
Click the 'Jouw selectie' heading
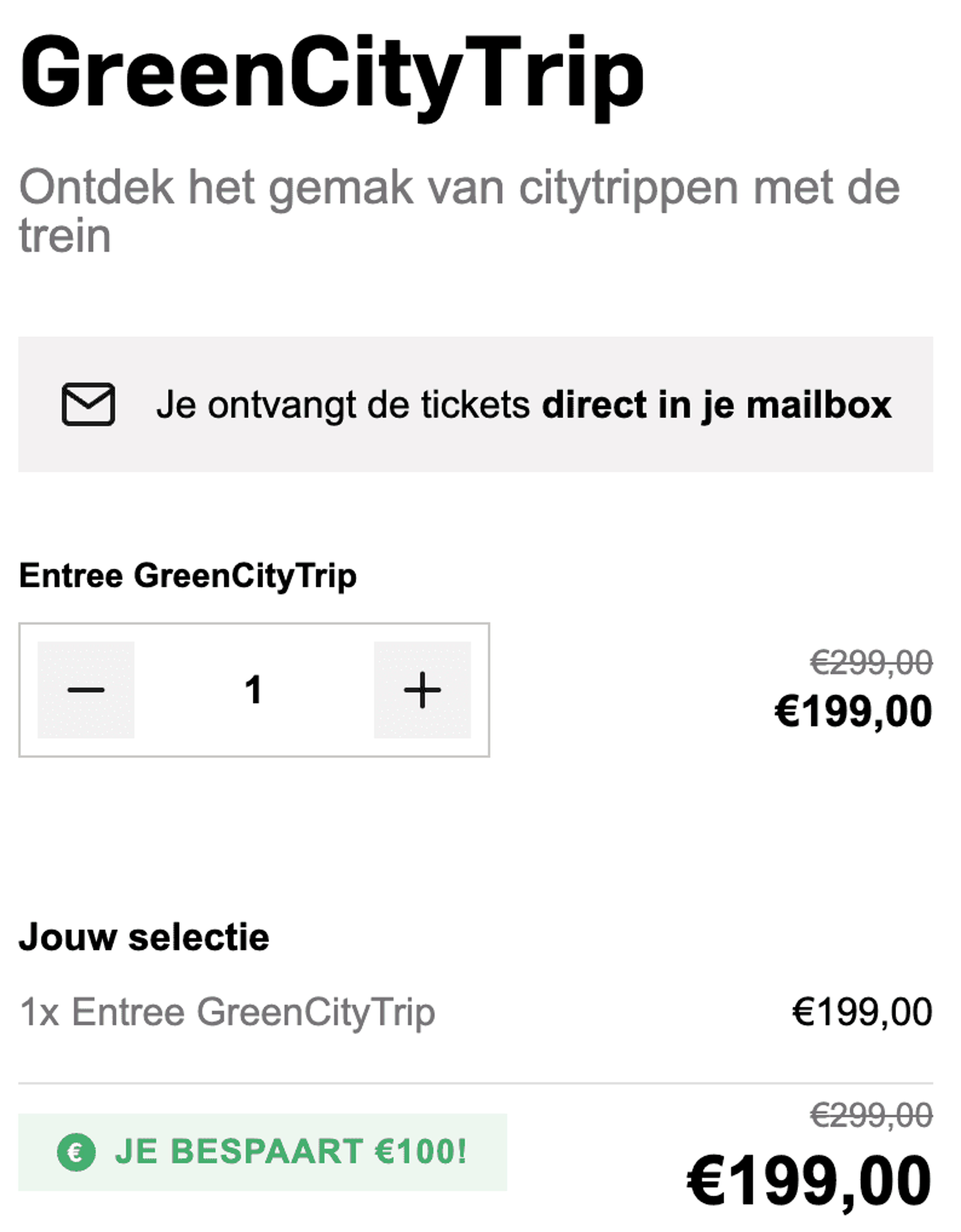144,937
